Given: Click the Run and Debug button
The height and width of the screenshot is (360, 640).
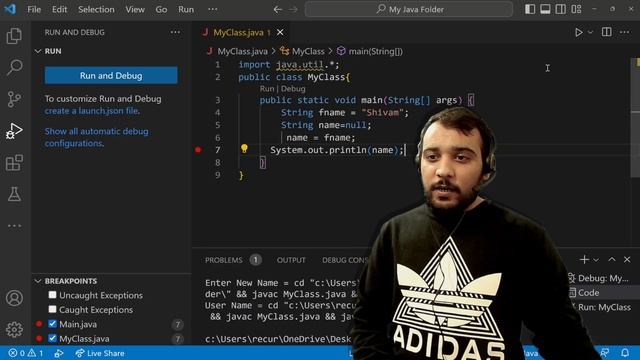Looking at the screenshot, I should pos(111,76).
